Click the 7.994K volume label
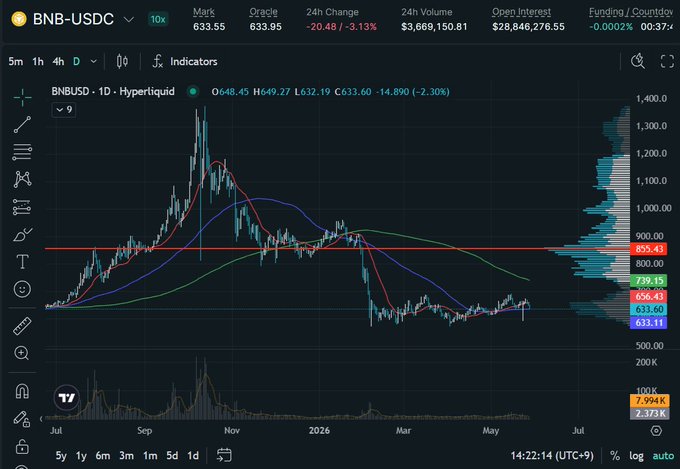 [x=649, y=400]
